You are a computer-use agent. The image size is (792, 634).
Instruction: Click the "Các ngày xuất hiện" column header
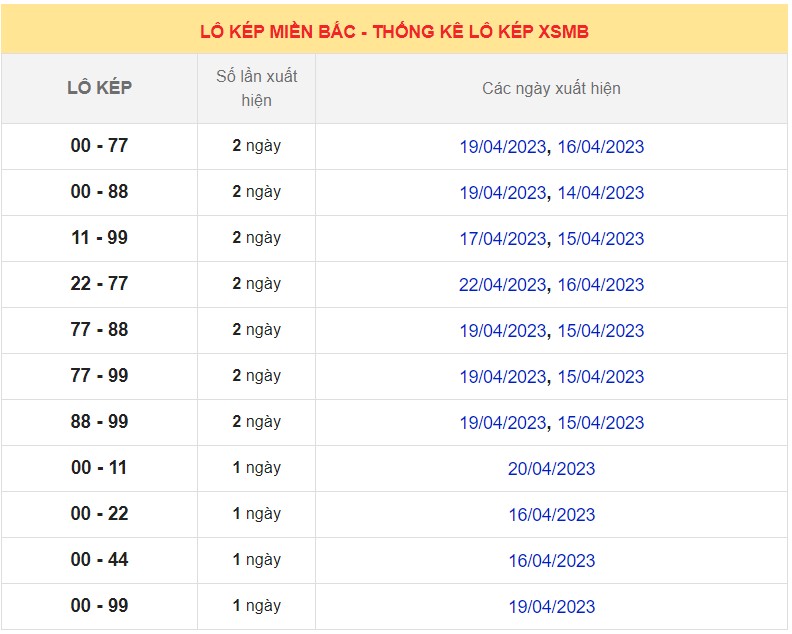[551, 89]
